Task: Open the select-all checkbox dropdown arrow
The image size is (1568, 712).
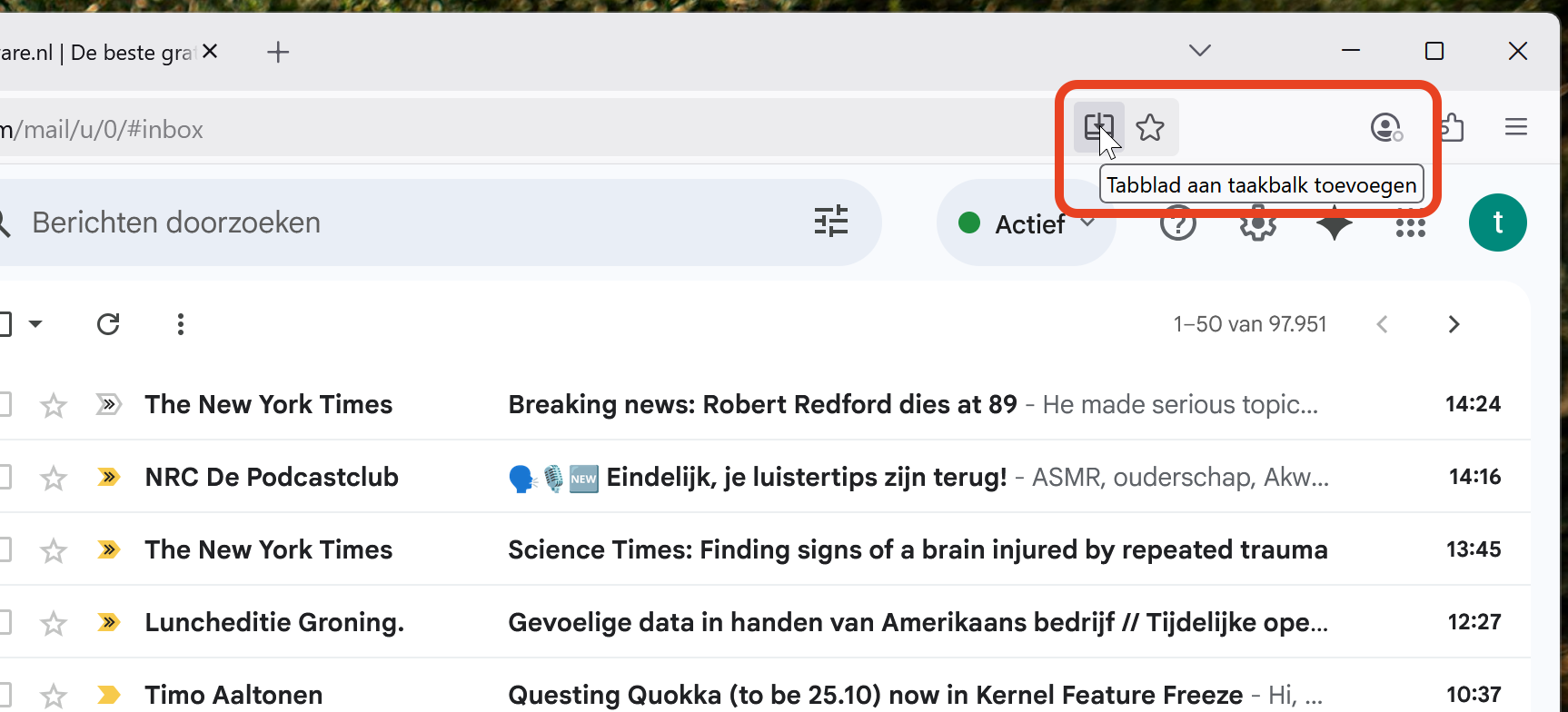Action: click(35, 324)
